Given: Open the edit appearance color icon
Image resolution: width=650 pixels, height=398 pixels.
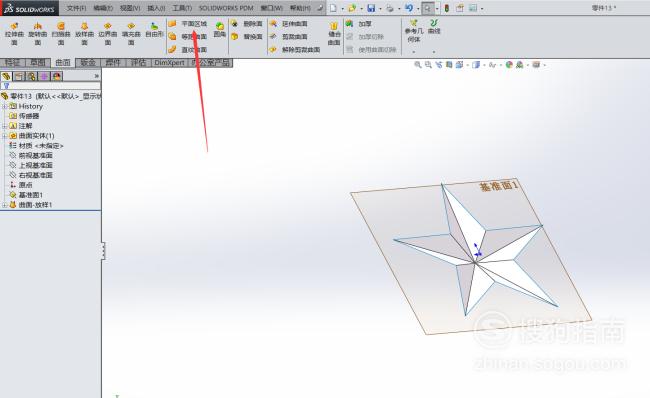Looking at the screenshot, I should tap(509, 65).
